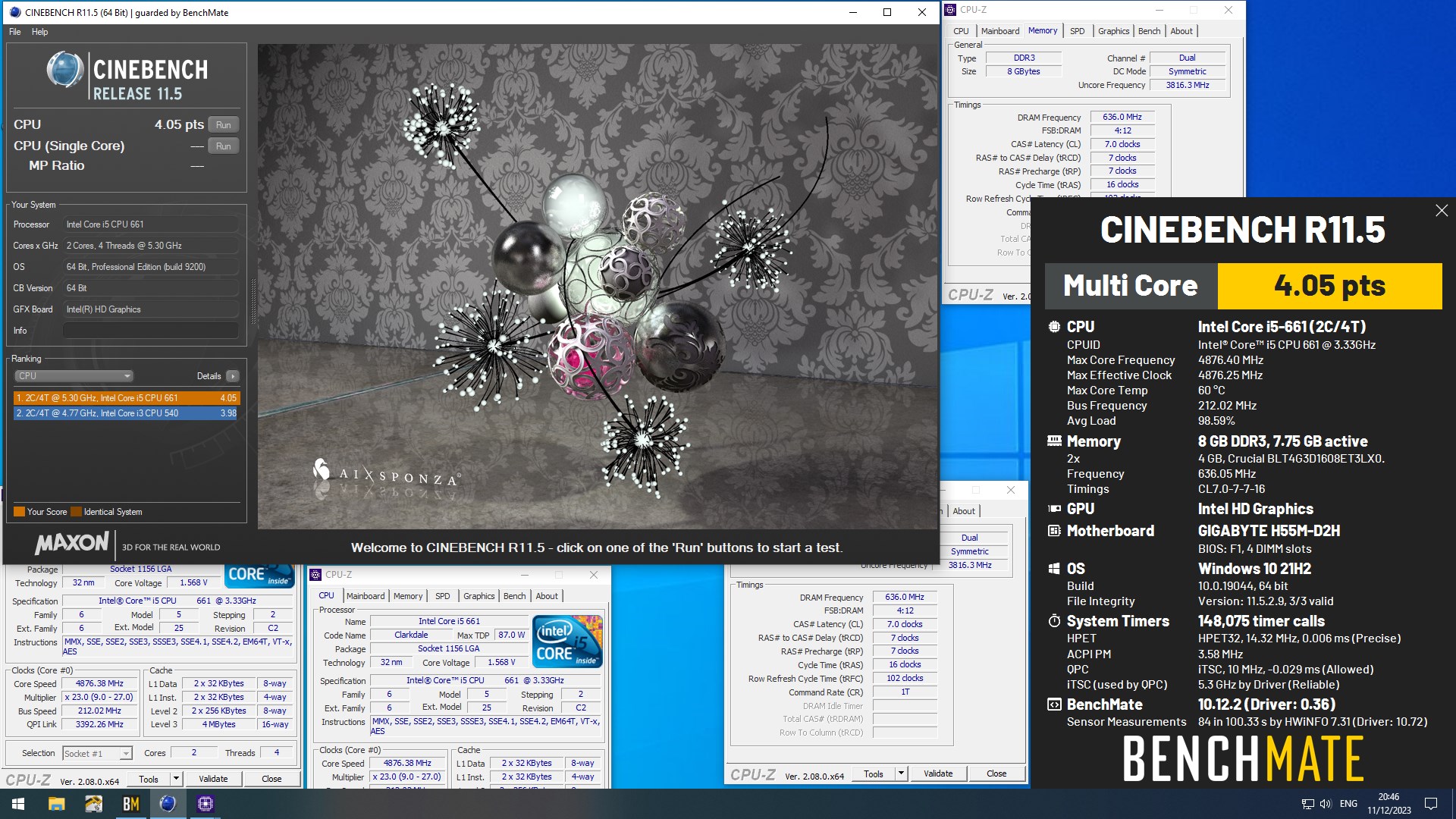
Task: Switch to Mainboard tab in top CPU-Z
Action: [x=999, y=31]
